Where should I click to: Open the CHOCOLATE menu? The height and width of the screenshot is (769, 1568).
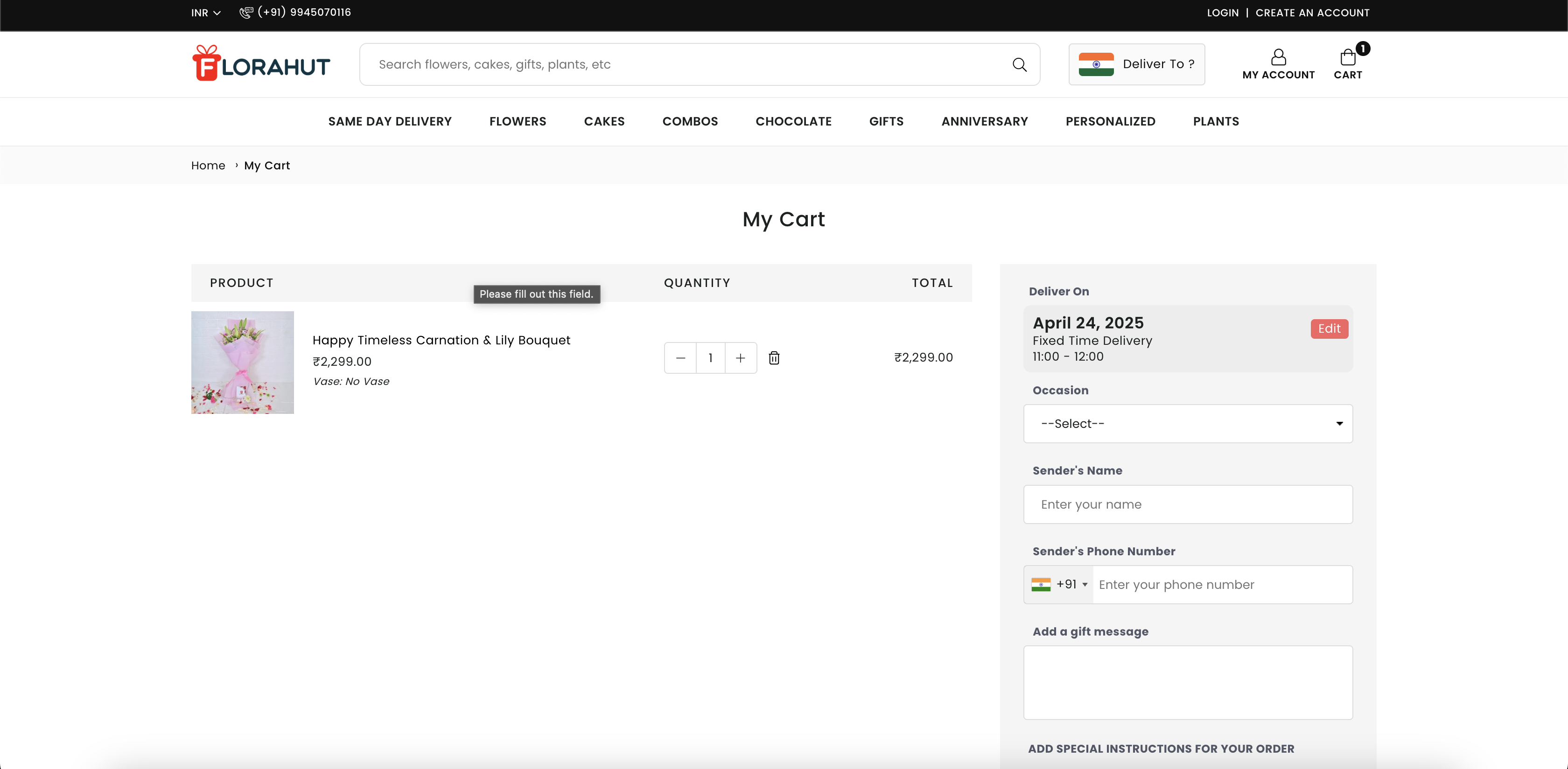click(x=794, y=121)
